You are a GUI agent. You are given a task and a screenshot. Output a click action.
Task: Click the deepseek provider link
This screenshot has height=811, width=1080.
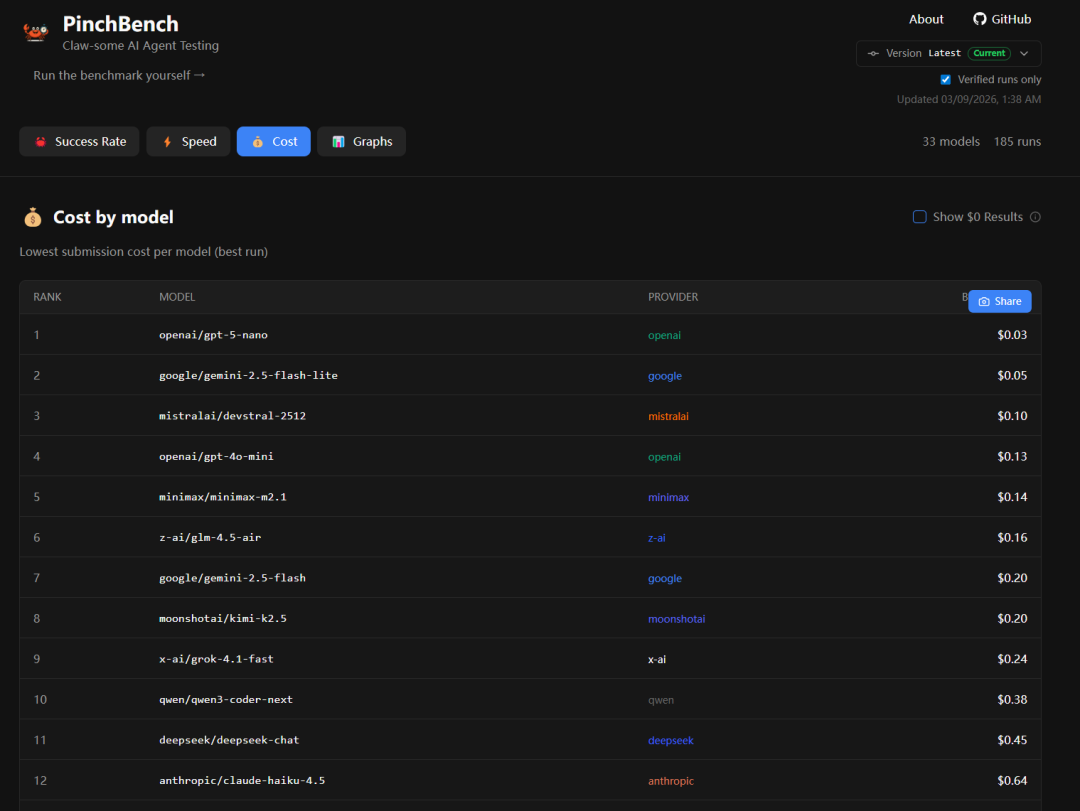coord(670,741)
